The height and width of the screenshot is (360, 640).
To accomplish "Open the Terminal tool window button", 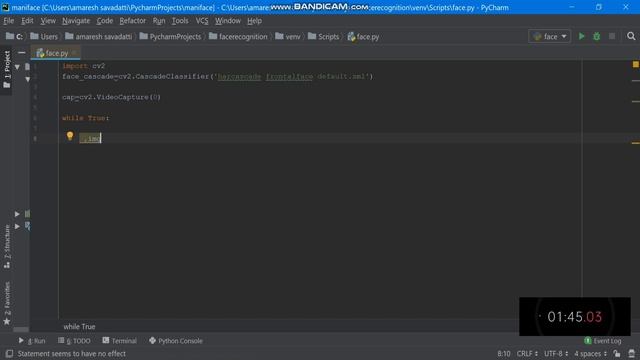I will (x=120, y=341).
